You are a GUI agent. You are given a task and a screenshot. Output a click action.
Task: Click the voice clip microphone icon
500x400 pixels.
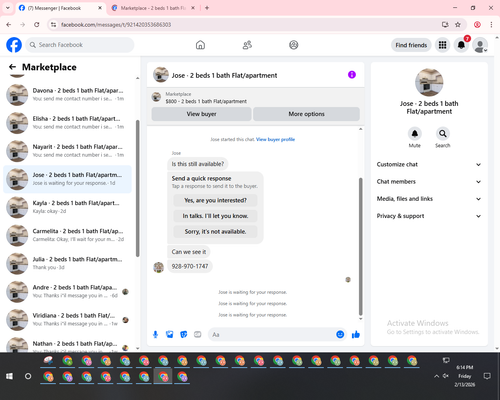coord(155,334)
